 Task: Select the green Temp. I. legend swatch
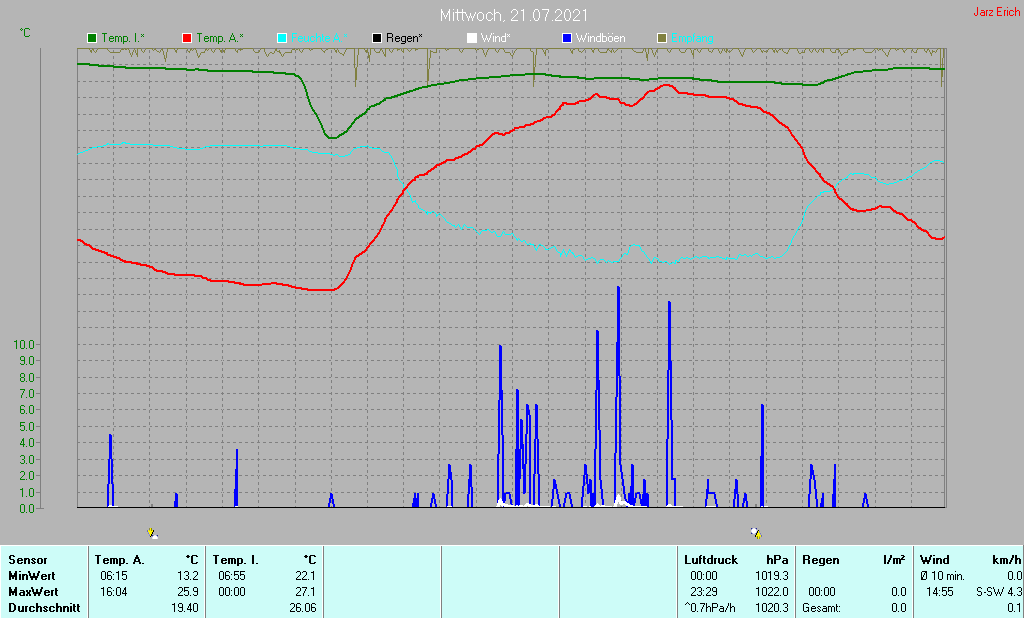tap(92, 39)
